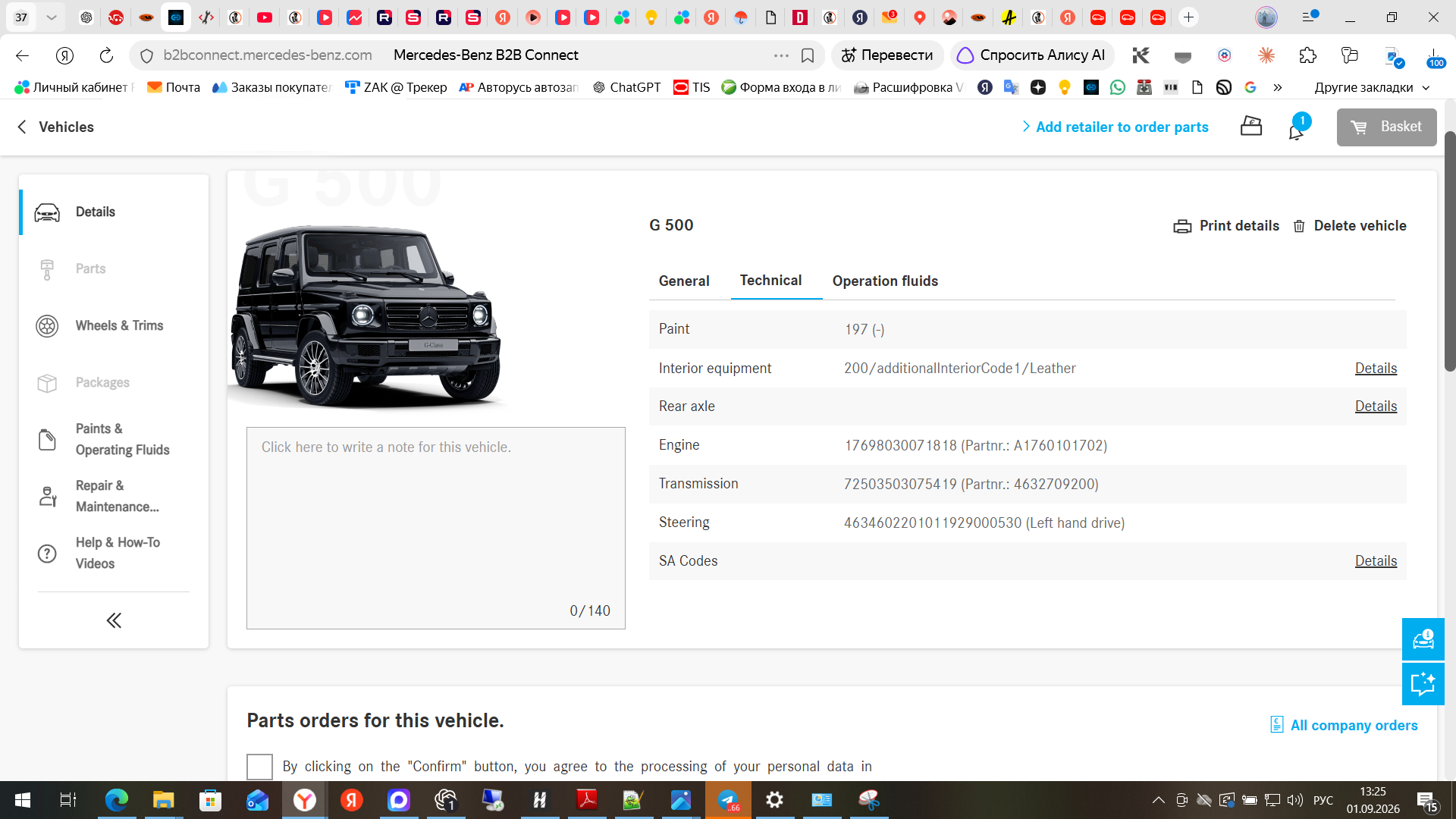1456x819 pixels.
Task: Open the Basket button
Action: click(x=1386, y=127)
